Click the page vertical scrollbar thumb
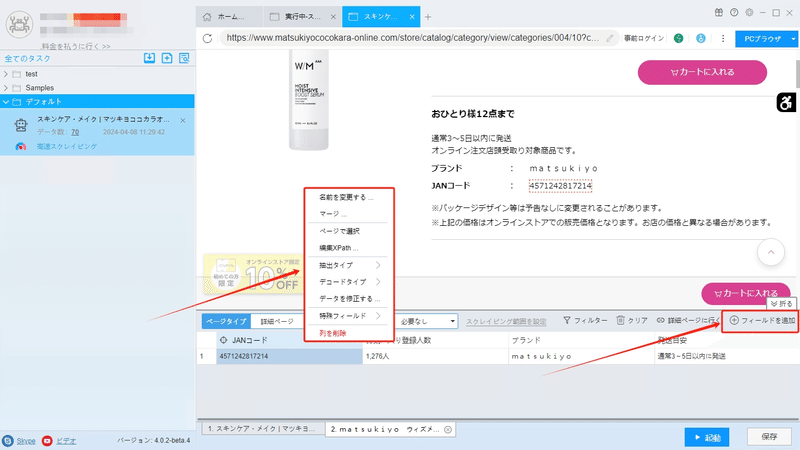This screenshot has height=450, width=800. (797, 73)
